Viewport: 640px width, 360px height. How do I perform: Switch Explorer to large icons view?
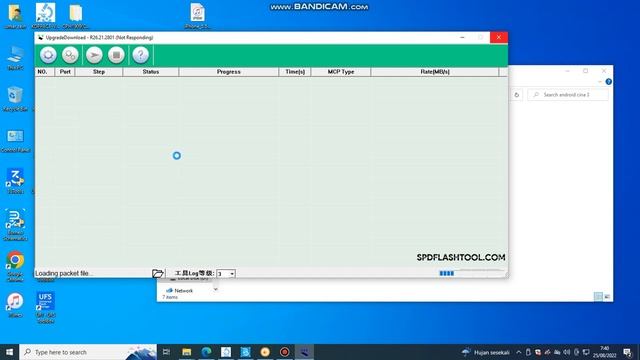pos(607,296)
